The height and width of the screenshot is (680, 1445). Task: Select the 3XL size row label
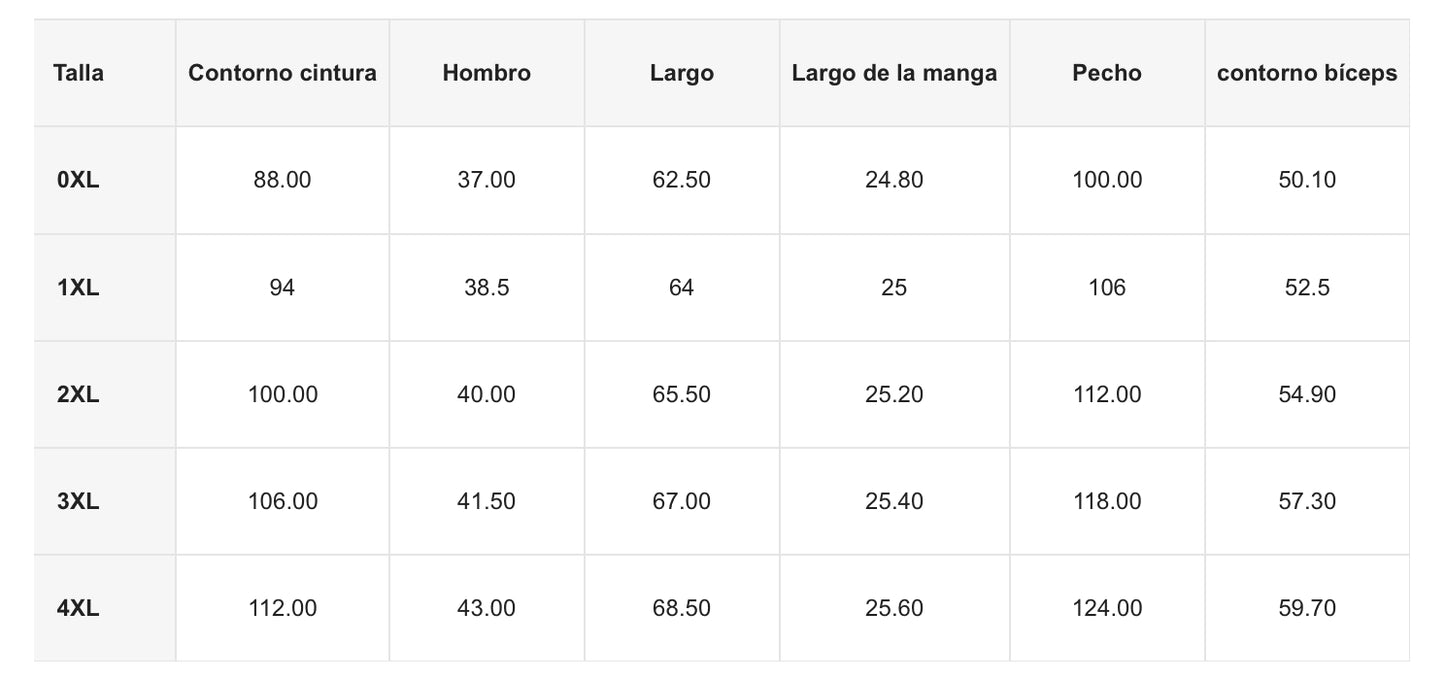79,501
